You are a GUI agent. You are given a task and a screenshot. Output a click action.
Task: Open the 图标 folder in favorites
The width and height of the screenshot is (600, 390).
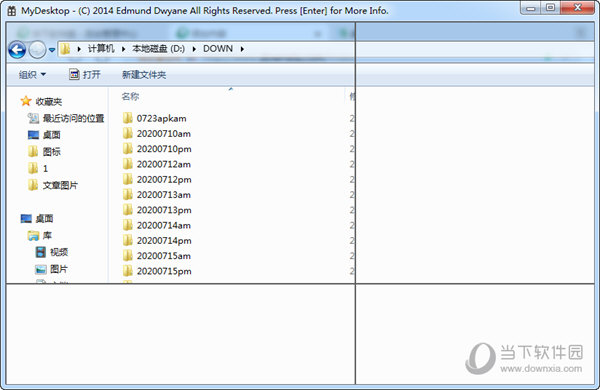tap(52, 152)
